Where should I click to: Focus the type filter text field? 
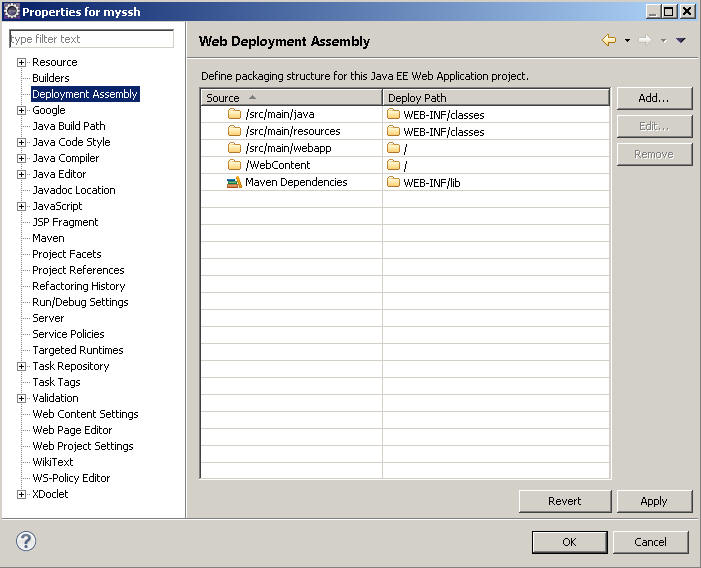point(90,39)
